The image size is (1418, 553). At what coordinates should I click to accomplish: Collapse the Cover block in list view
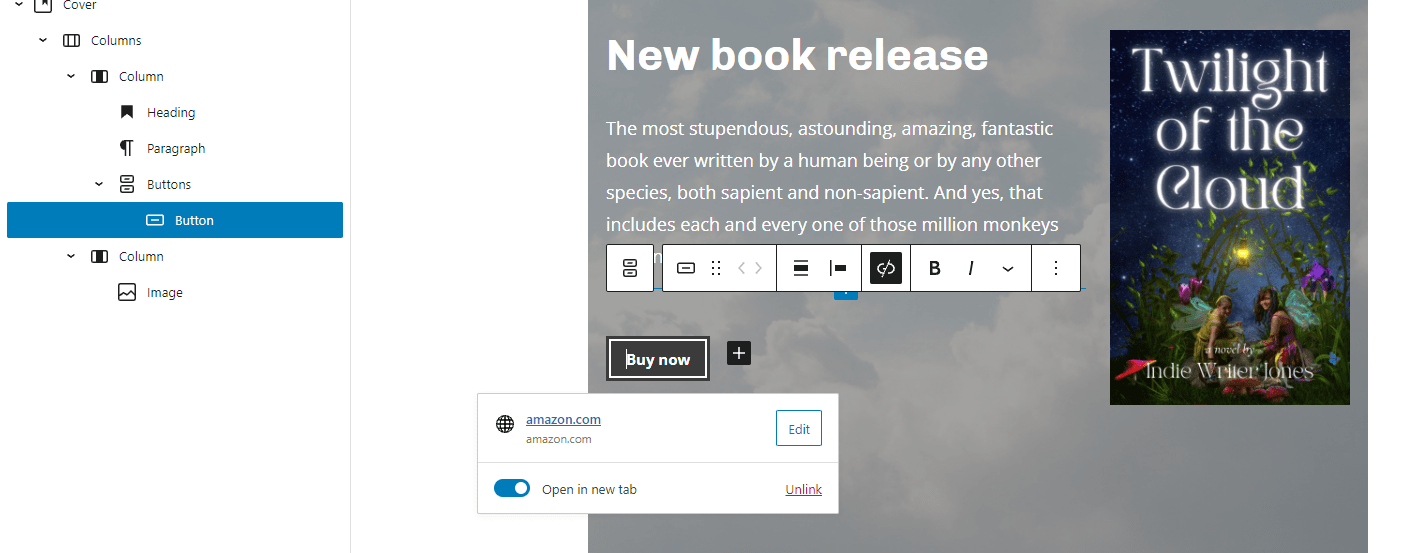pyautogui.click(x=18, y=5)
